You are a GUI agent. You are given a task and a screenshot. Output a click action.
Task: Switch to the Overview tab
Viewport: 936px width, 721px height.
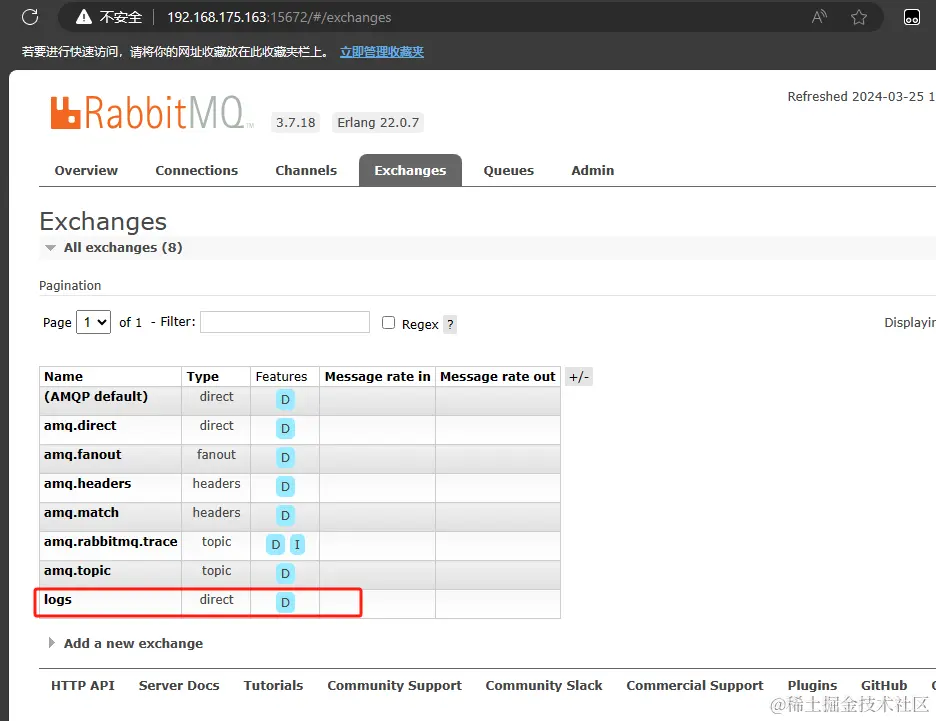point(86,171)
